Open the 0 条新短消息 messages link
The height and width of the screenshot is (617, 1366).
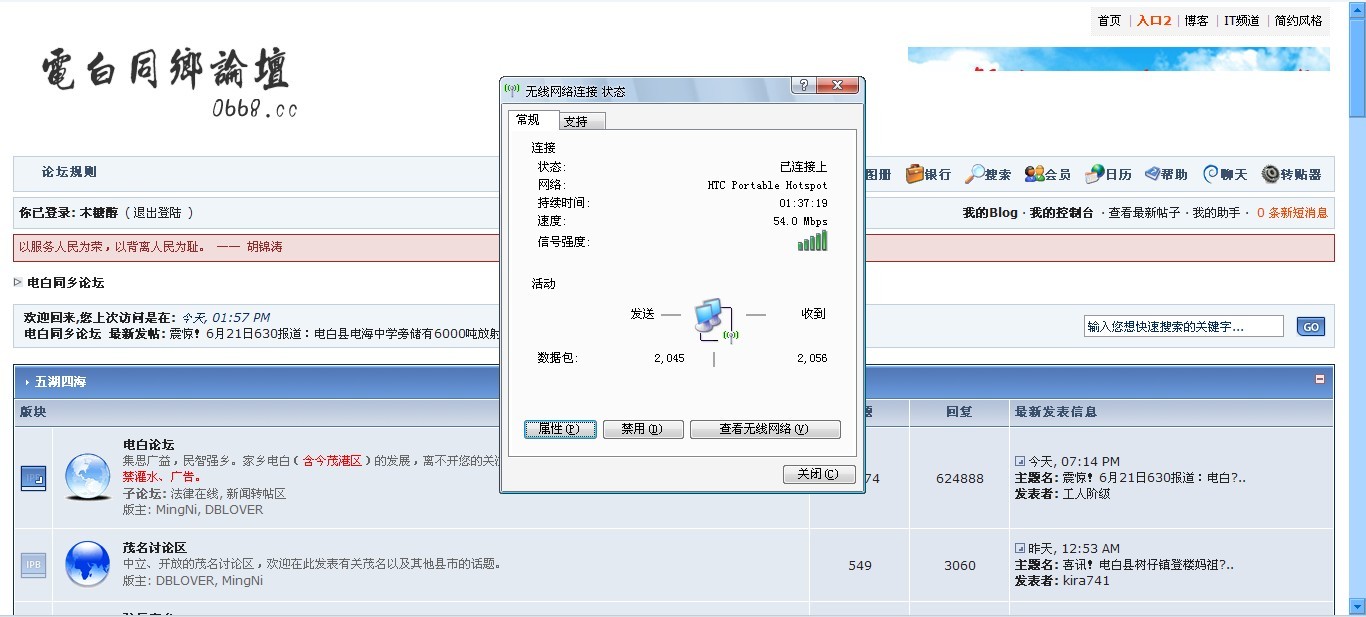coord(1292,213)
